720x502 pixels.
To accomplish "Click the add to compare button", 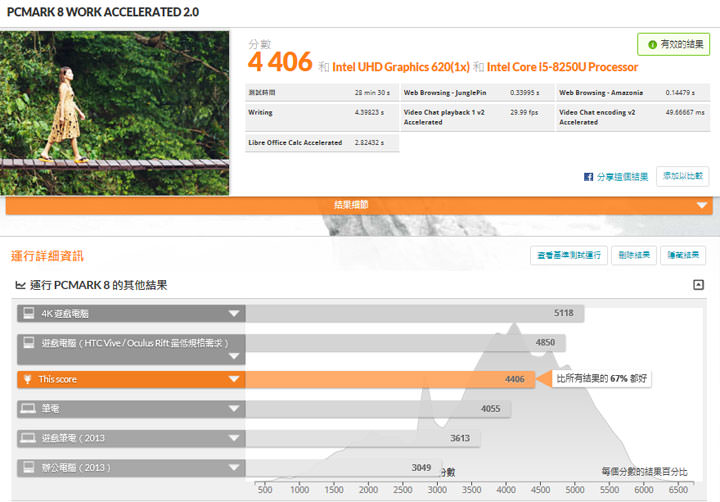I will [683, 176].
